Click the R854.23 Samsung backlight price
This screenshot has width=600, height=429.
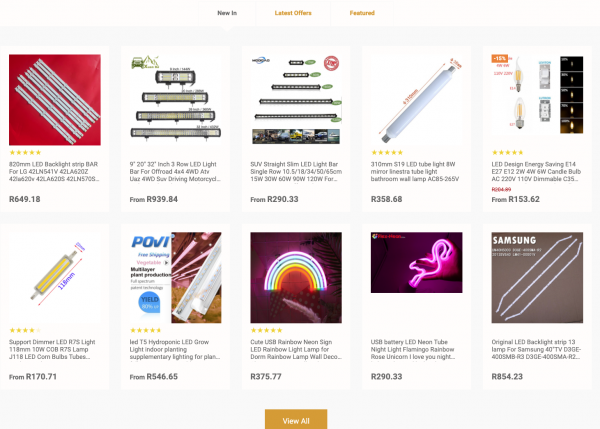coord(507,377)
